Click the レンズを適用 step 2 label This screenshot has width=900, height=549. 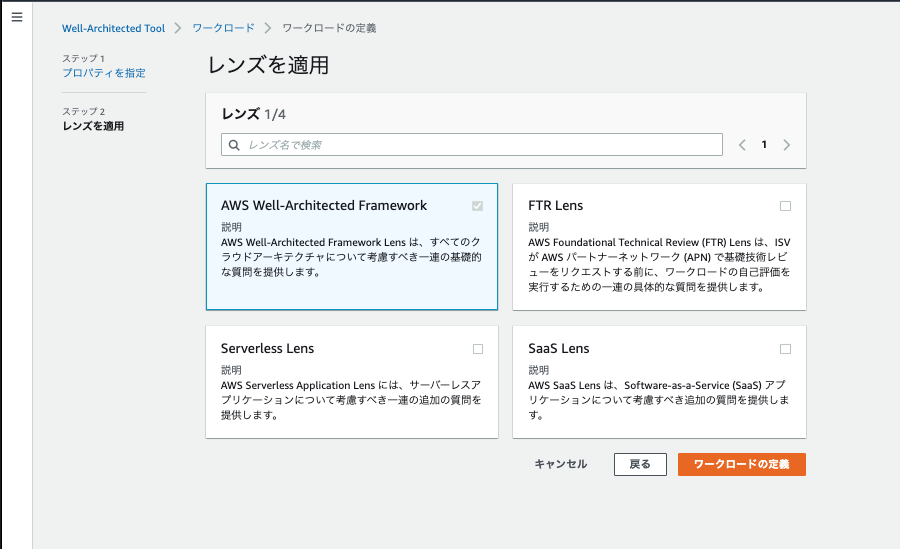pyautogui.click(x=93, y=126)
